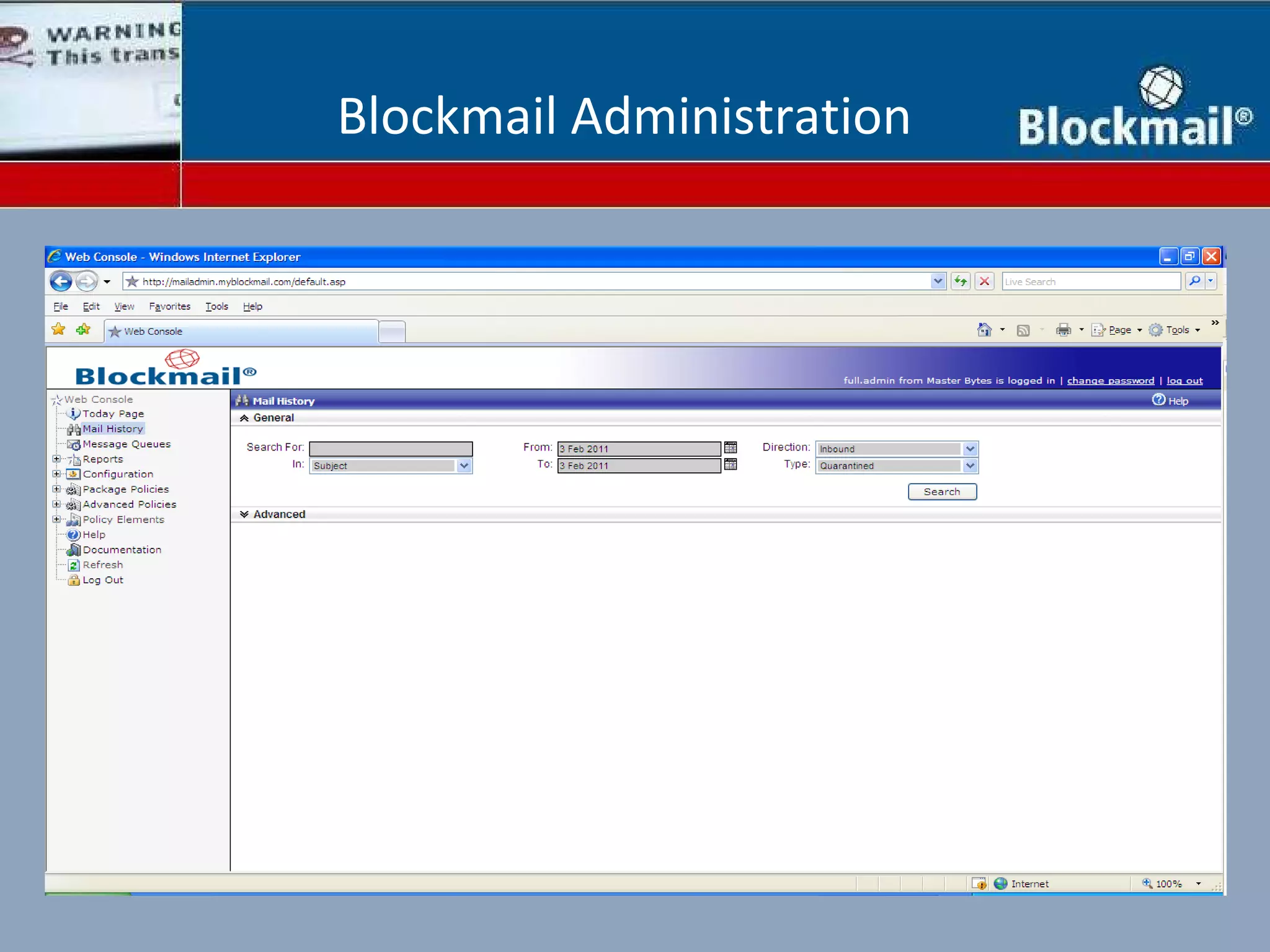Image resolution: width=1270 pixels, height=952 pixels.
Task: Open the File menu
Action: (x=61, y=306)
